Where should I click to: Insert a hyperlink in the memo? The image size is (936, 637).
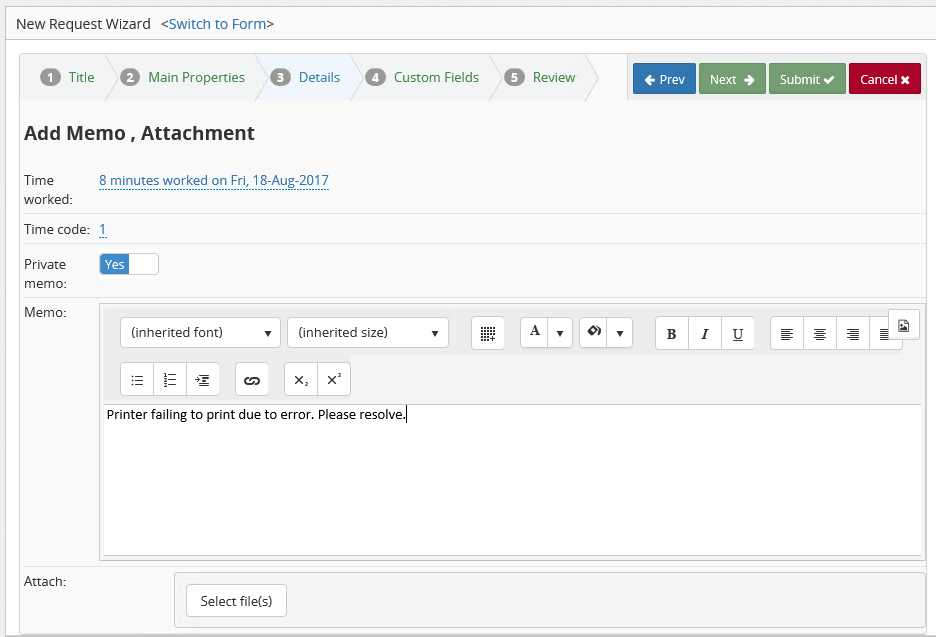click(x=252, y=380)
